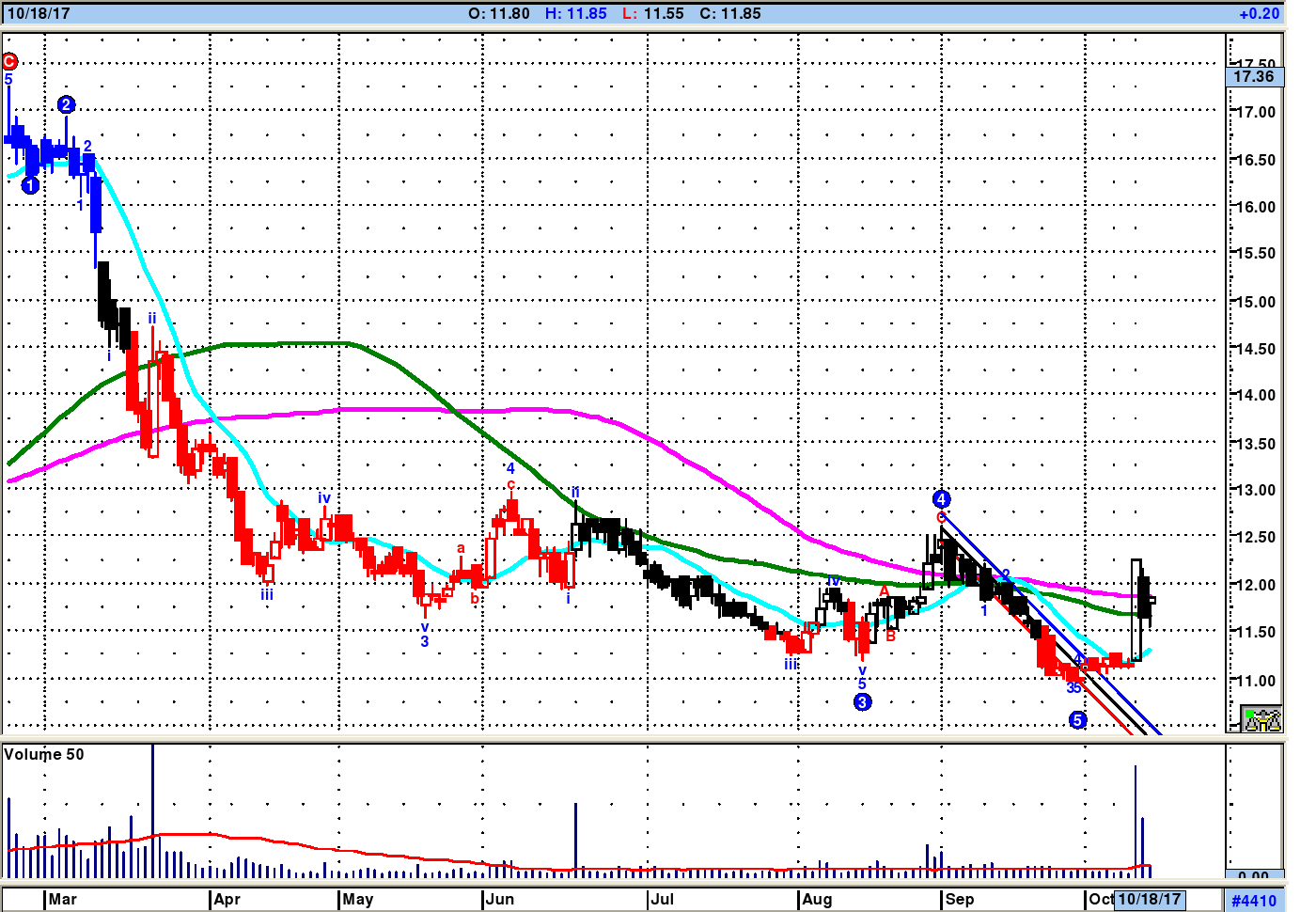Click the Jun label on time axis
The height and width of the screenshot is (912, 1316).
pyautogui.click(x=500, y=899)
